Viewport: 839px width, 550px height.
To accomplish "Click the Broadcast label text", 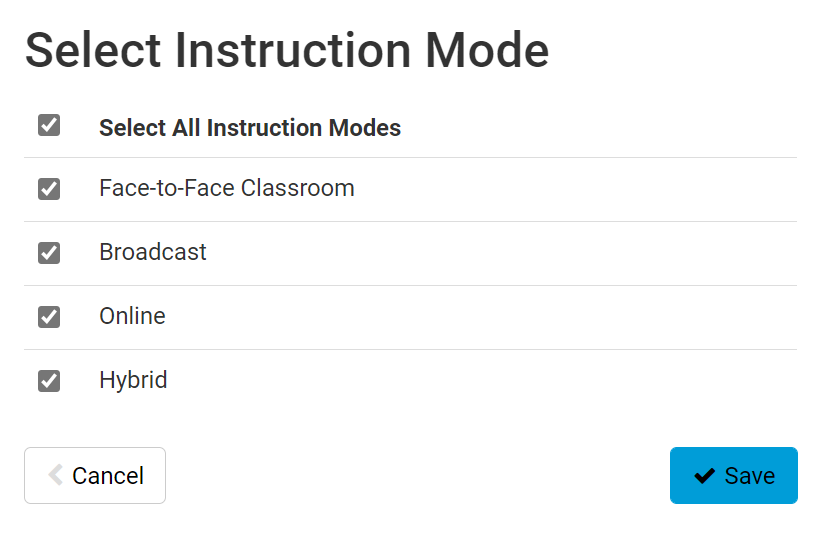I will point(153,252).
